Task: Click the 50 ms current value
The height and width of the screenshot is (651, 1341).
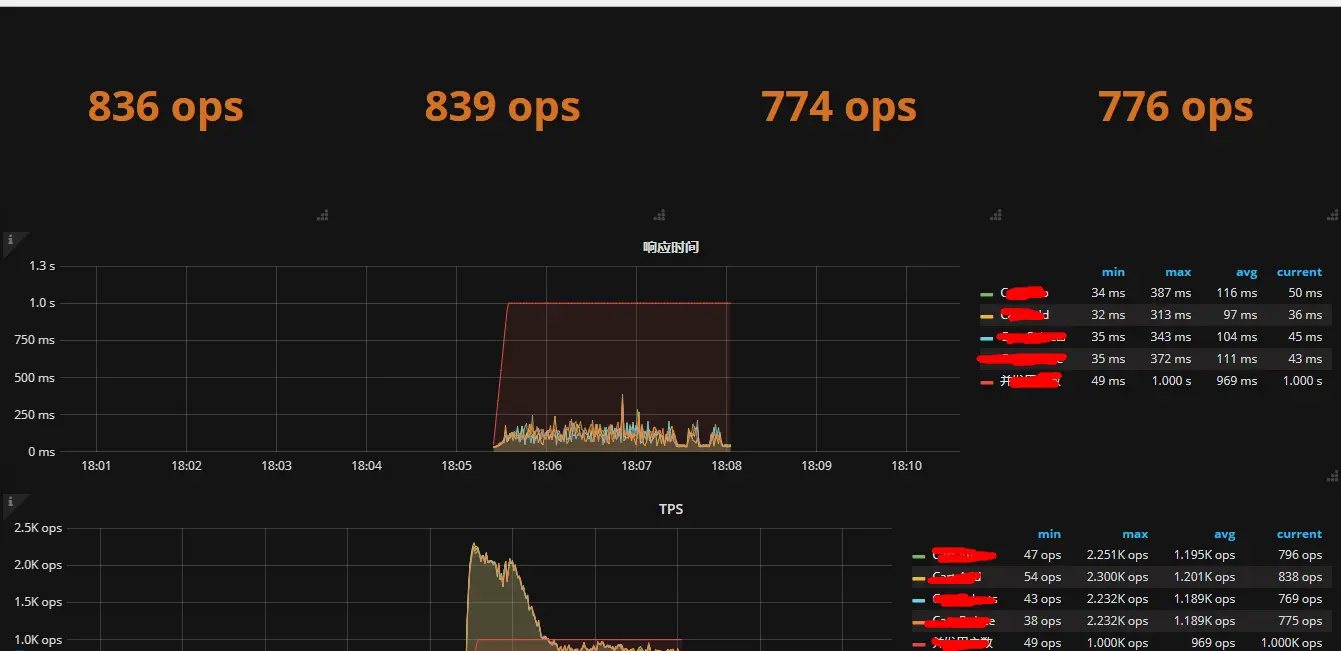Action: click(1305, 293)
